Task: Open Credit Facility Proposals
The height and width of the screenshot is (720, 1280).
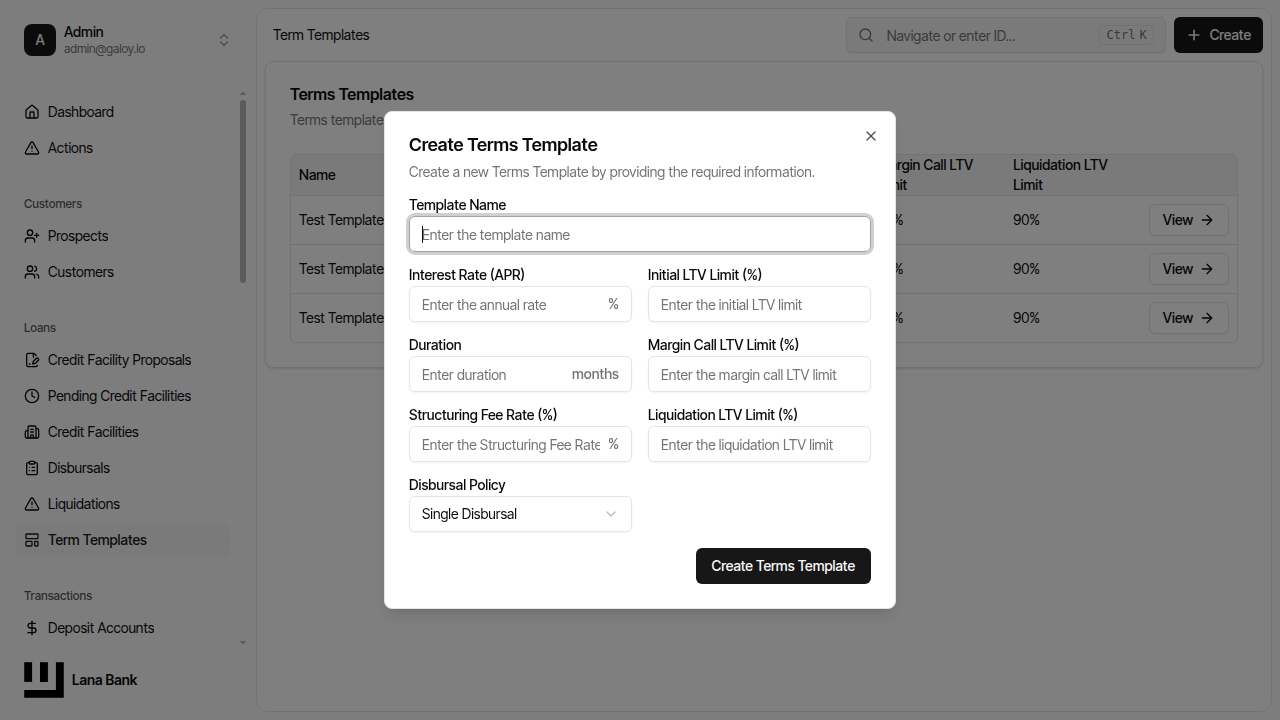Action: click(119, 360)
